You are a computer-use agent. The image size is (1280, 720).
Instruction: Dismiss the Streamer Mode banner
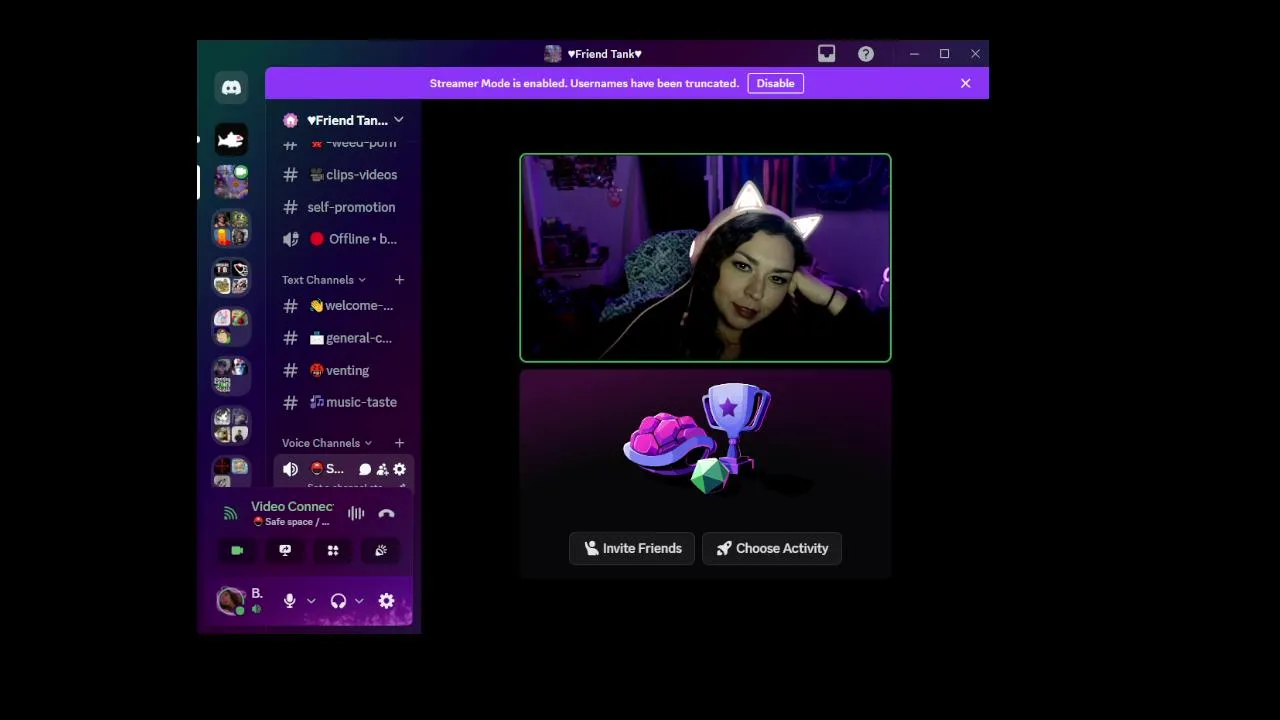[x=966, y=84]
